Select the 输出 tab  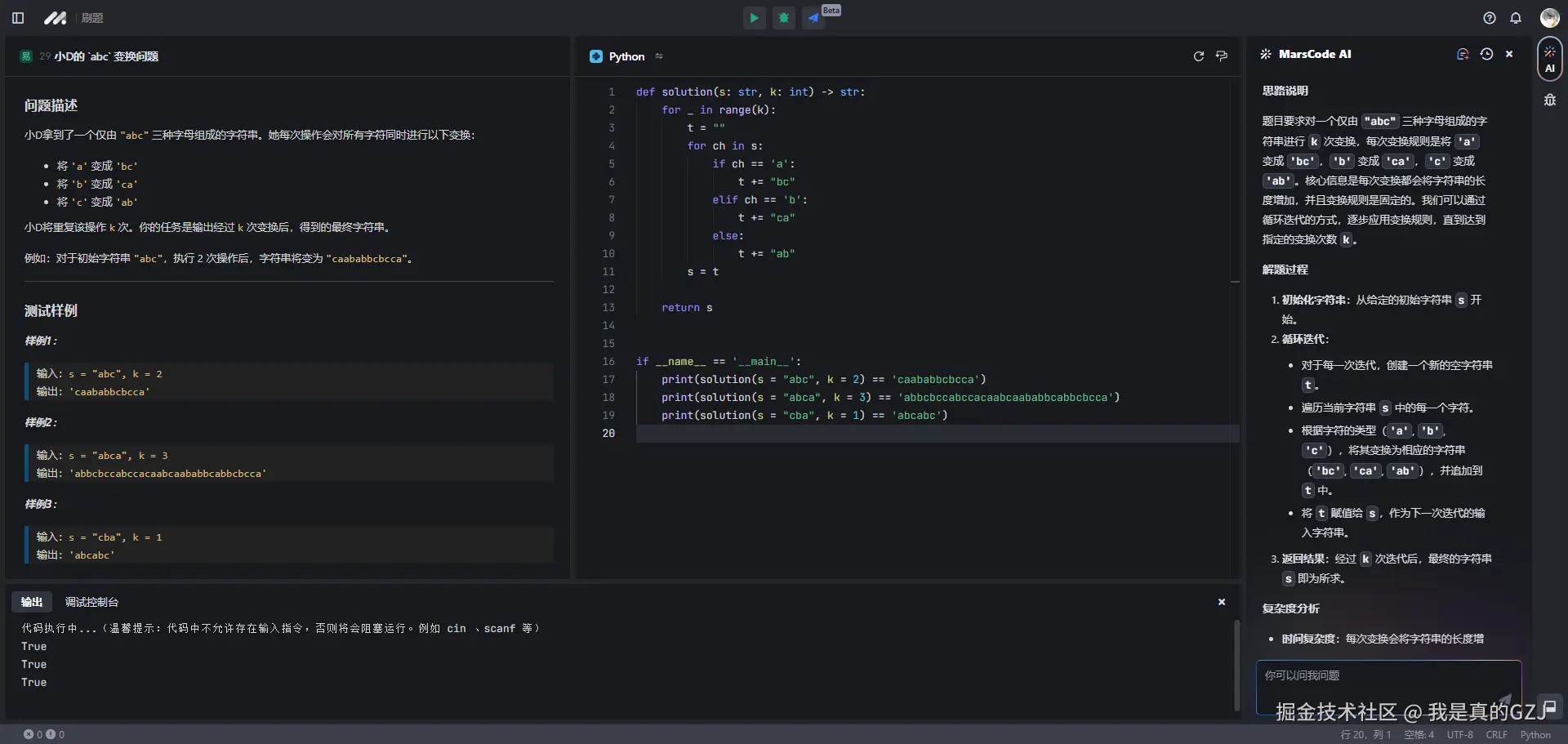coord(32,602)
